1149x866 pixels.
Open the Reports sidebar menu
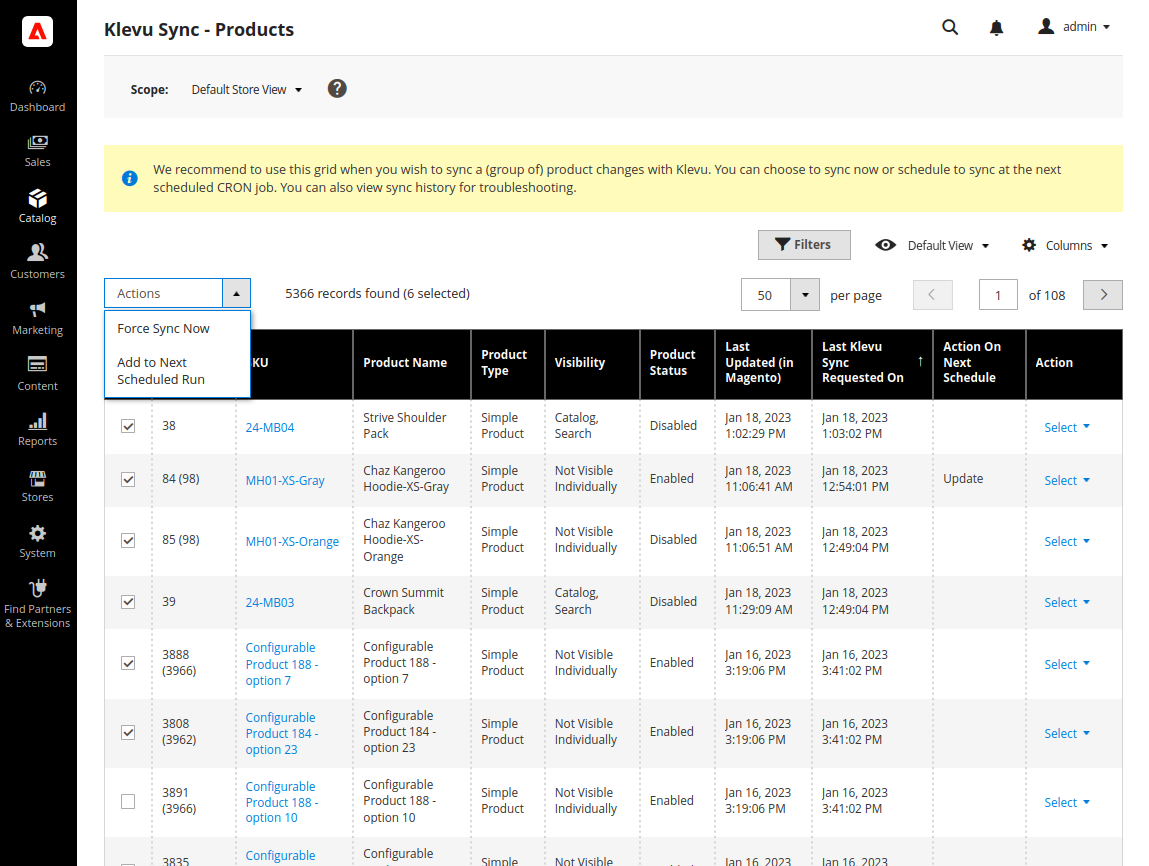37,431
